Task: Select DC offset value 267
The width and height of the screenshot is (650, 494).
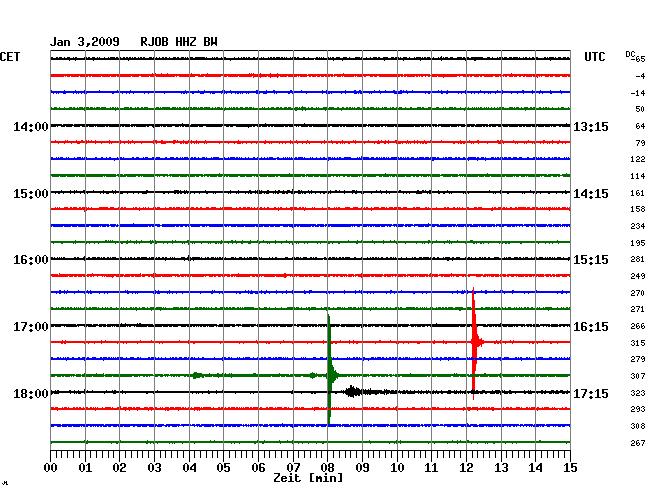Action: (638, 443)
